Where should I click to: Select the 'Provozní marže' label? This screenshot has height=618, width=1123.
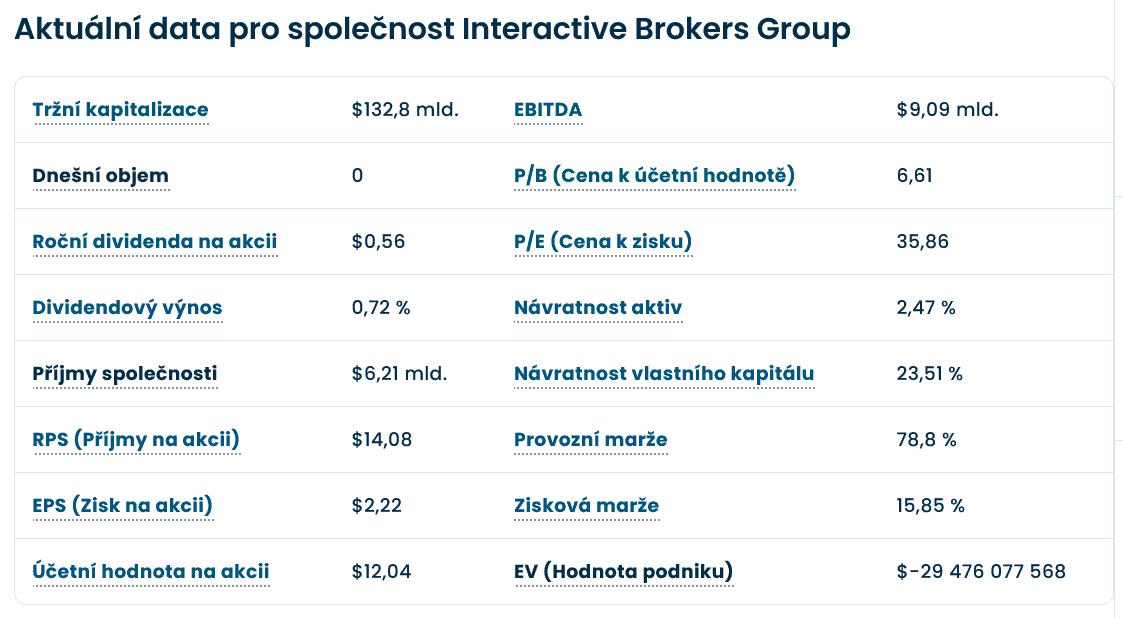pos(590,440)
